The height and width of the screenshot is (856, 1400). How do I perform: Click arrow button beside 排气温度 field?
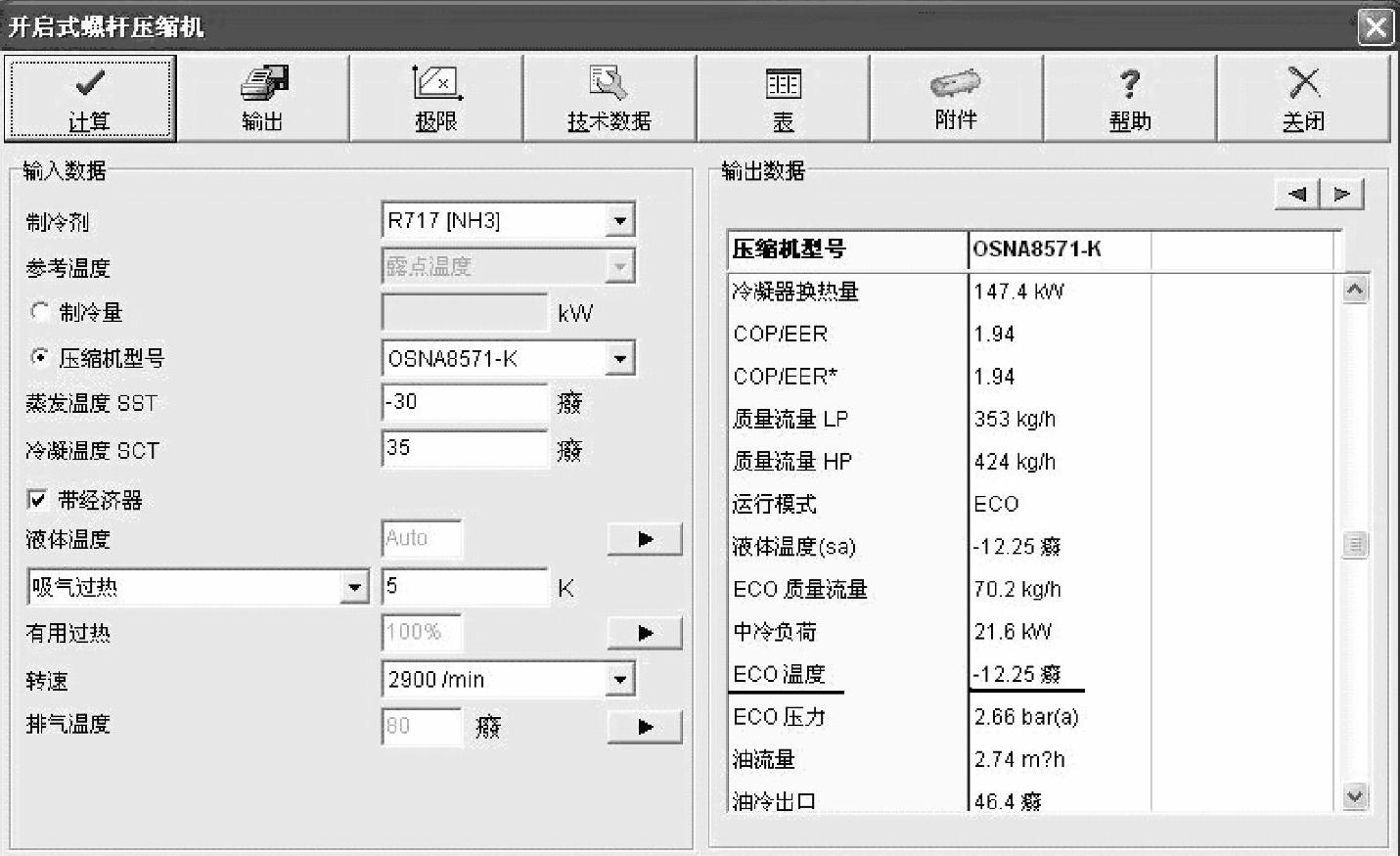click(645, 727)
